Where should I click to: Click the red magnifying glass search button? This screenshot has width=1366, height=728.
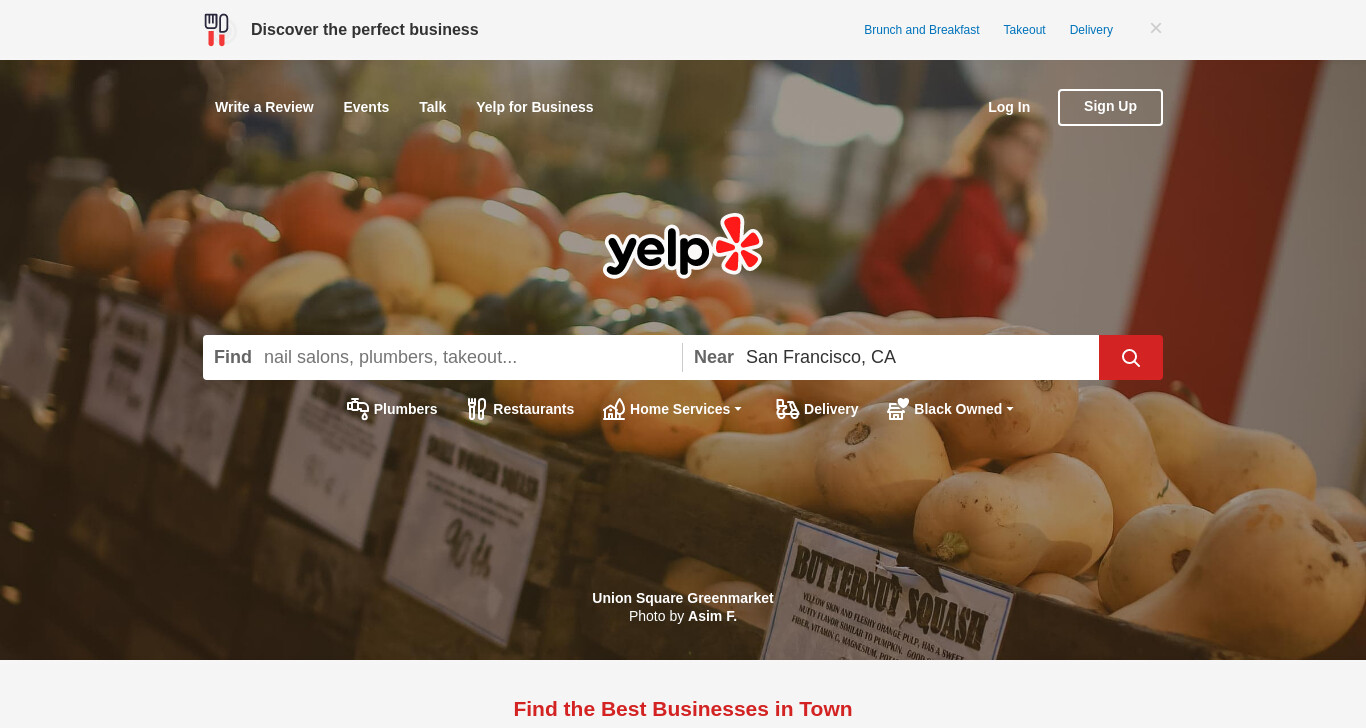(x=1130, y=357)
